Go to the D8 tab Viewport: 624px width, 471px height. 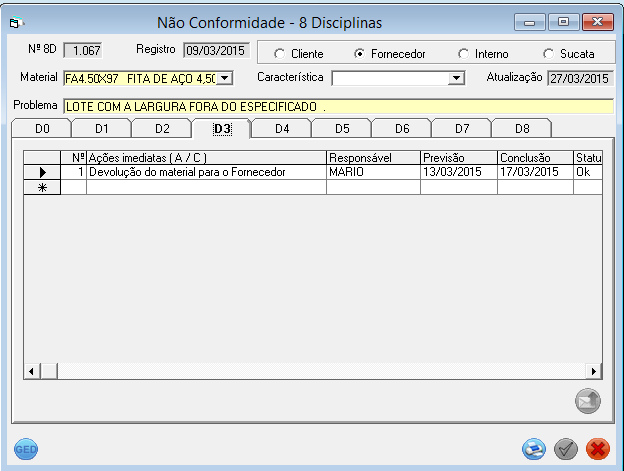[x=522, y=128]
